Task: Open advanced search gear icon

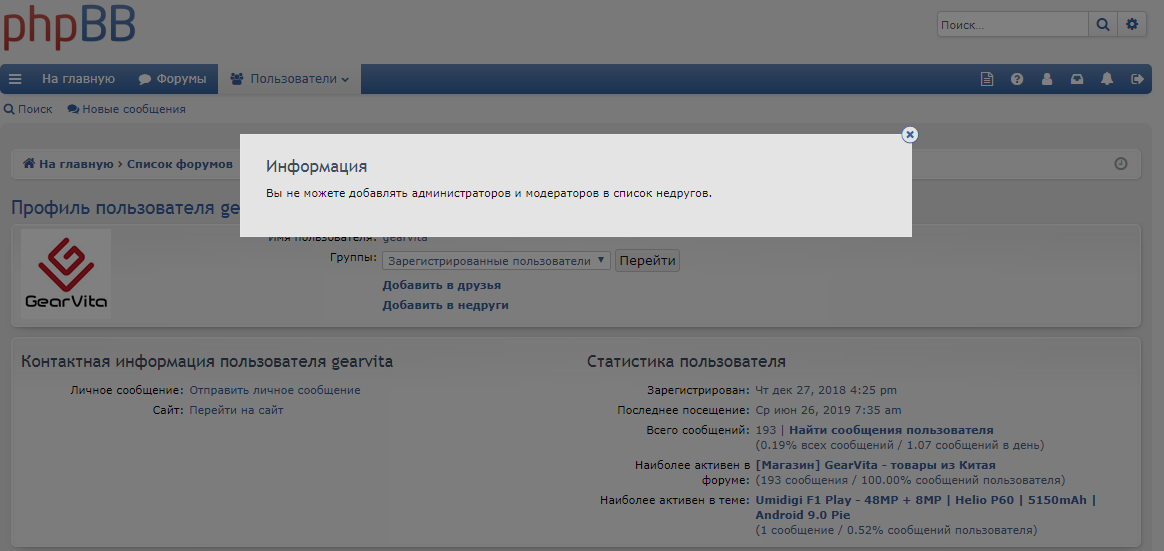Action: (1131, 25)
